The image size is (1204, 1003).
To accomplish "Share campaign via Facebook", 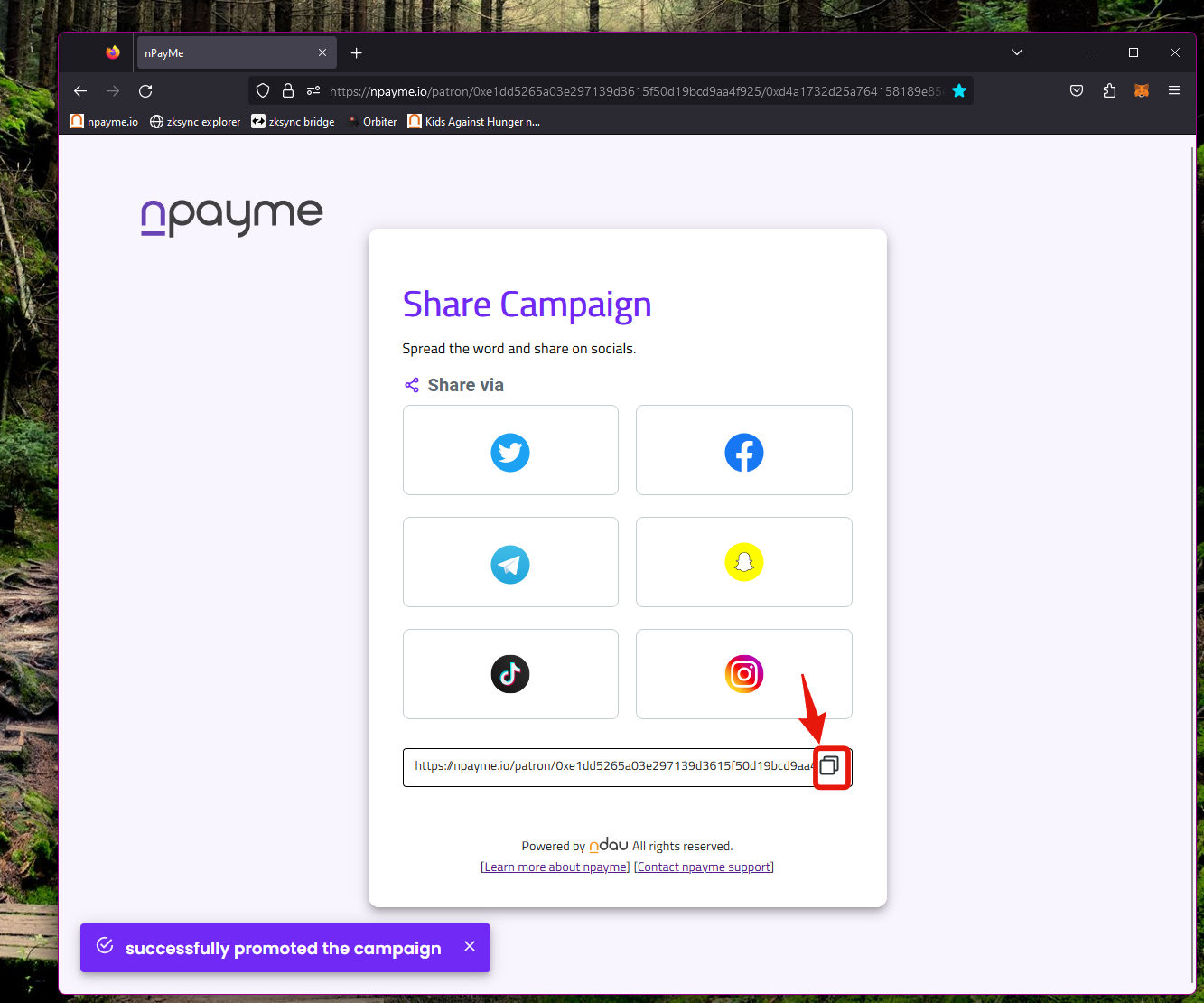I will pyautogui.click(x=744, y=450).
